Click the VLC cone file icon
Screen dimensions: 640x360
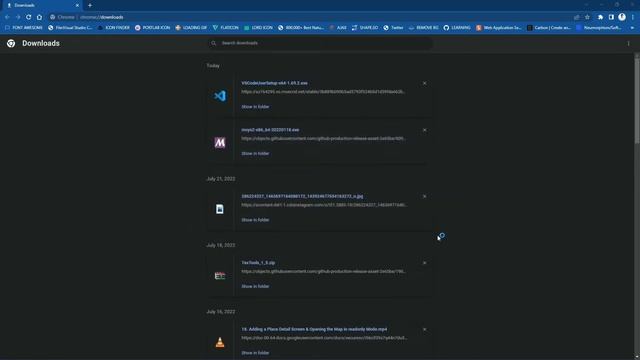220,342
